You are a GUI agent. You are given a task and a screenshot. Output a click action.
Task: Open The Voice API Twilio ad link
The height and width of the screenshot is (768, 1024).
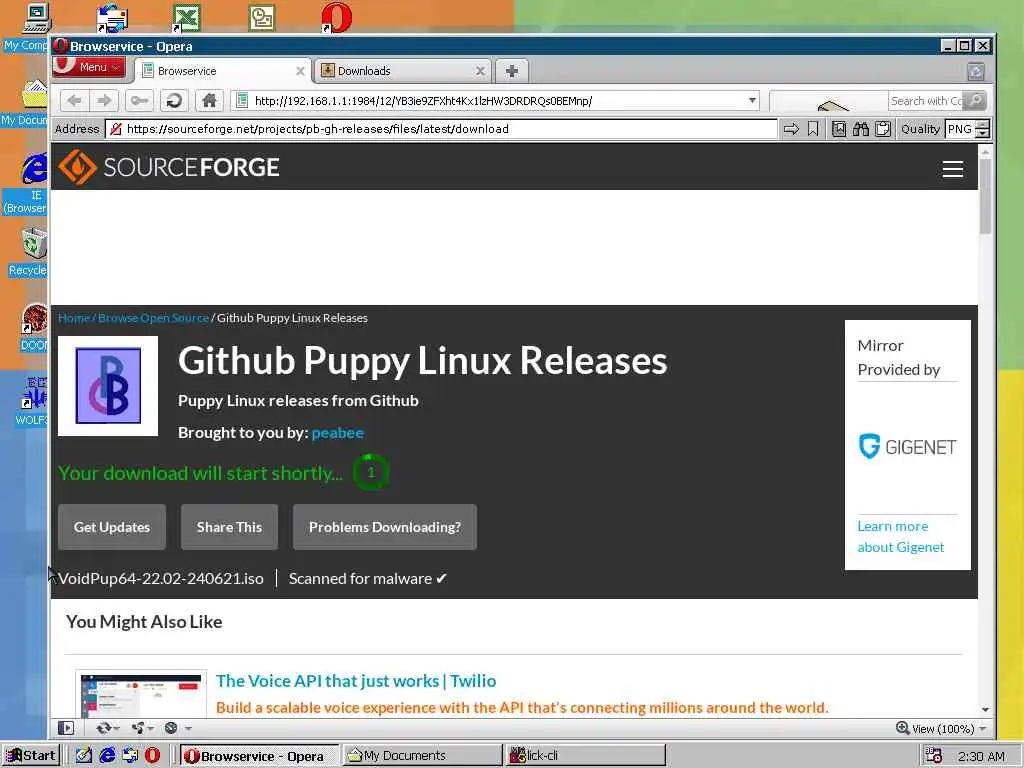[x=356, y=680]
